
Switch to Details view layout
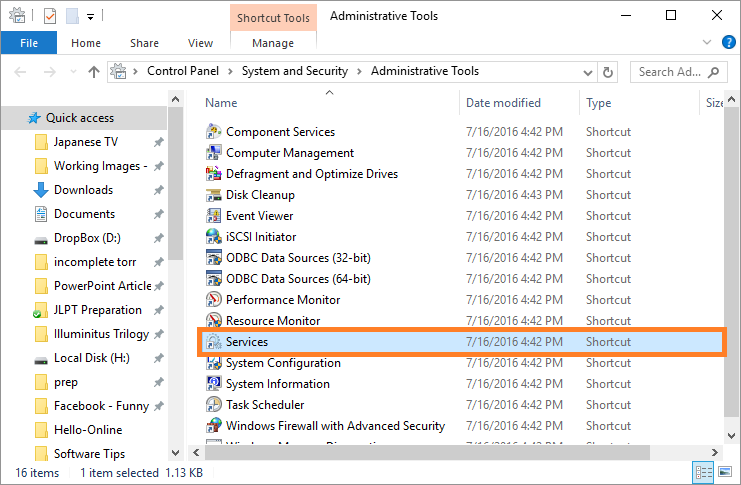[703, 472]
